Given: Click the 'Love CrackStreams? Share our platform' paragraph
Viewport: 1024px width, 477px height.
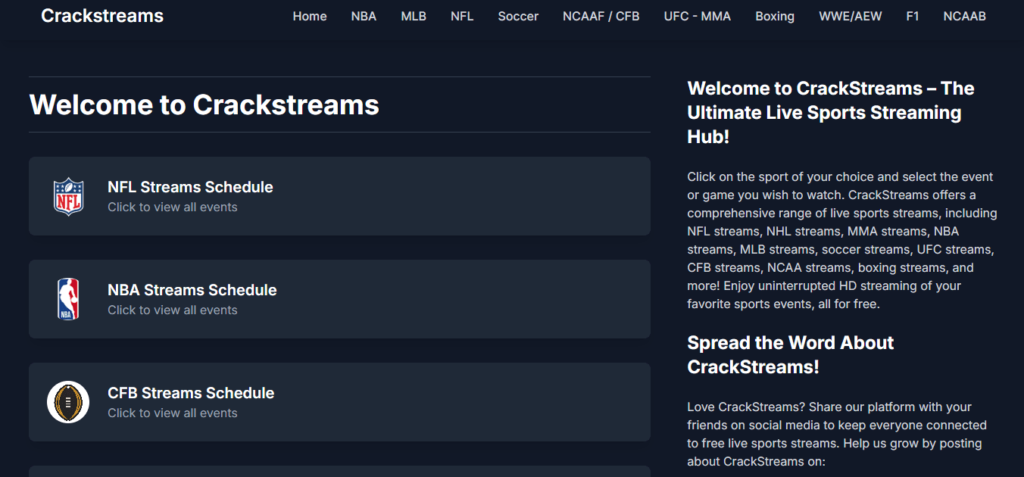Looking at the screenshot, I should [x=837, y=435].
